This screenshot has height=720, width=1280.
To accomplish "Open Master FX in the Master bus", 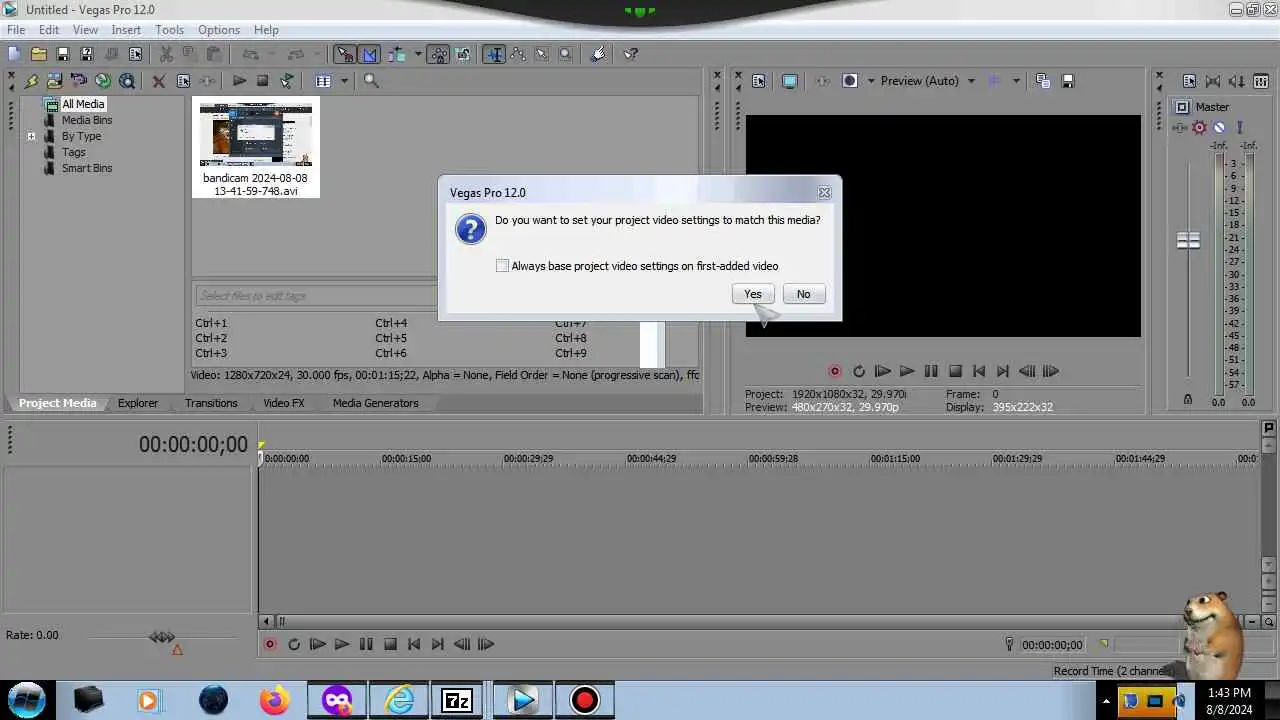I will 1180,127.
